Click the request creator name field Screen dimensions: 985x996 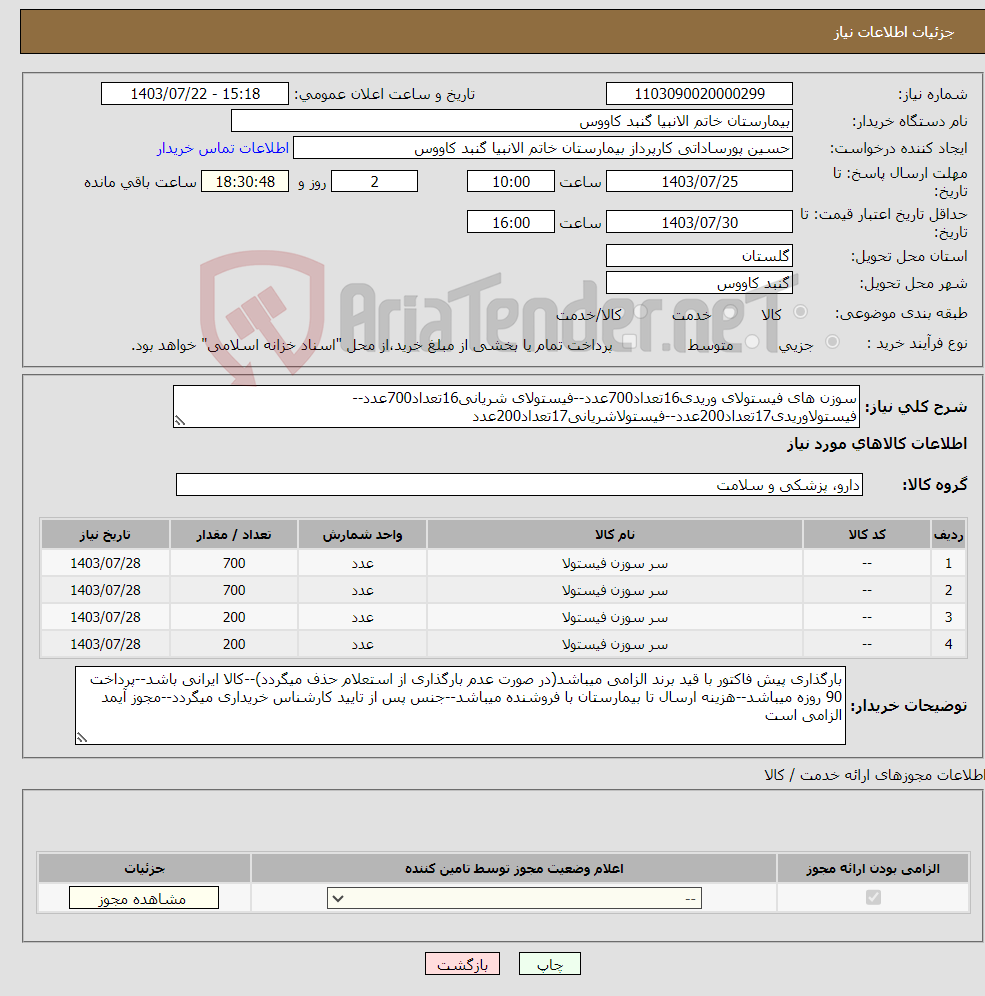(x=543, y=148)
